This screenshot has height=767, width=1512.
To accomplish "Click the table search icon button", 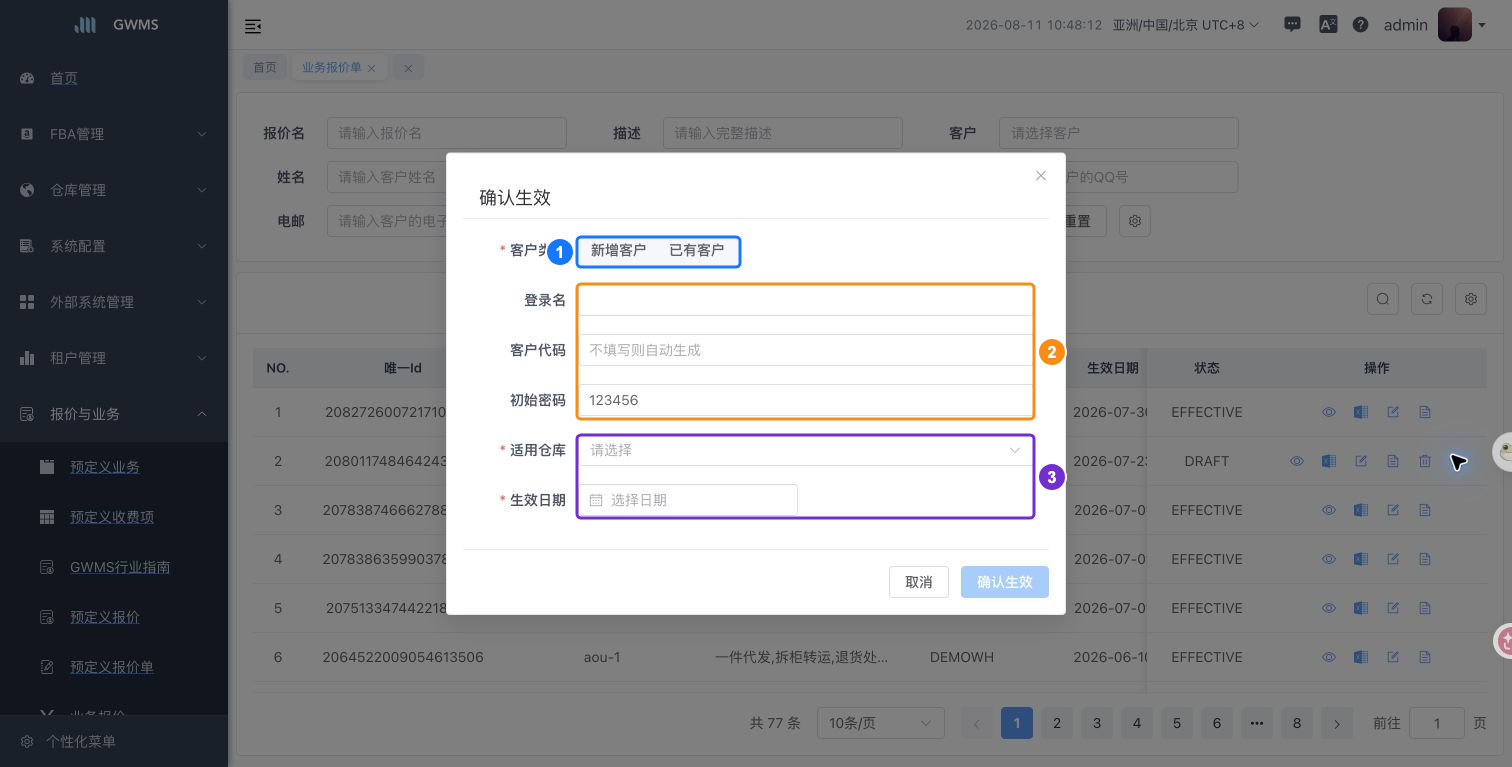I will pos(1383,298).
